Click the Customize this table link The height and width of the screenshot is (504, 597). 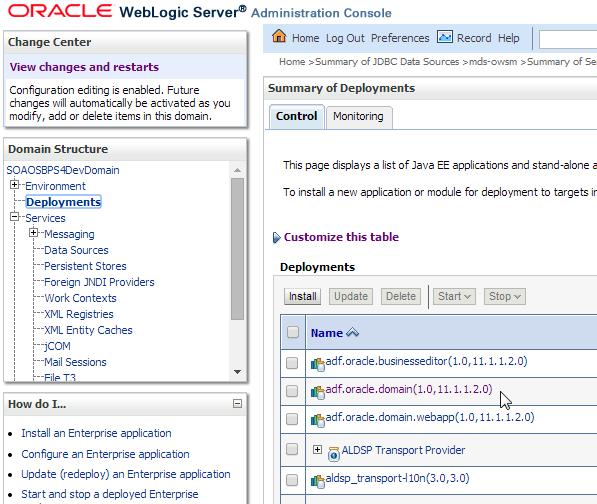(341, 237)
